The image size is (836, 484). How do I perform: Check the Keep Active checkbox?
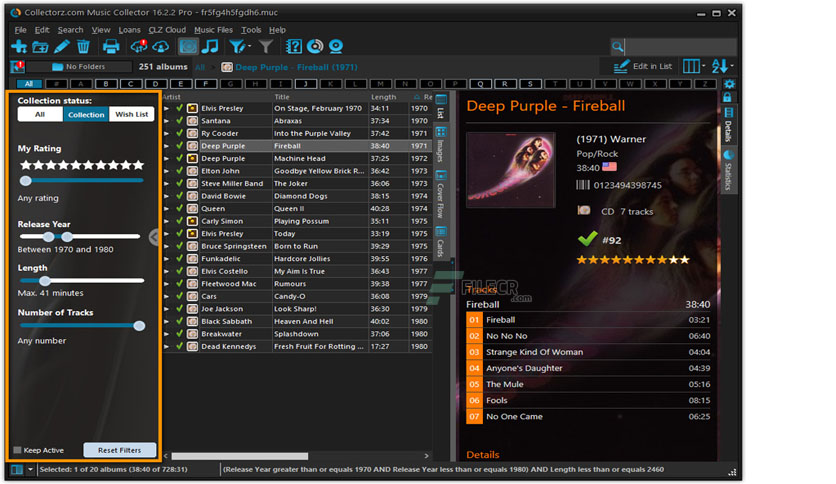click(17, 450)
